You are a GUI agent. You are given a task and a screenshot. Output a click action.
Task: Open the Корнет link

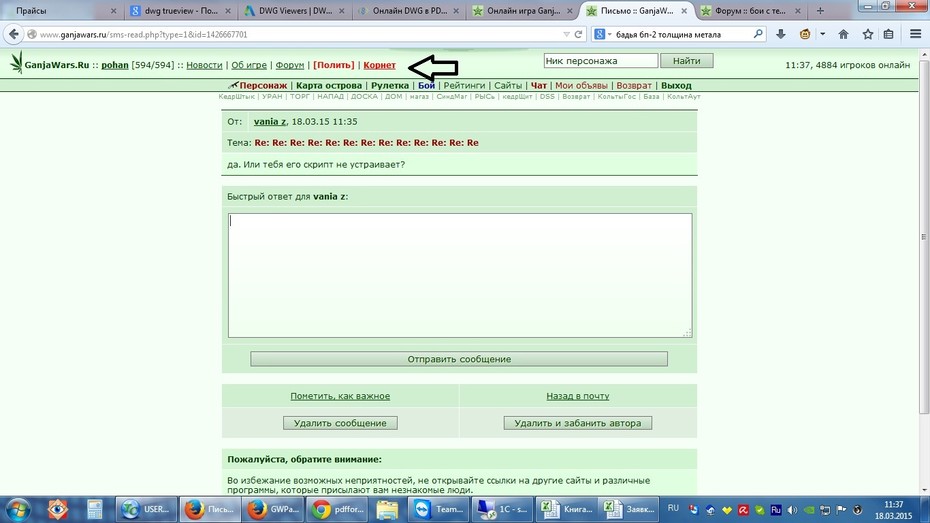380,65
